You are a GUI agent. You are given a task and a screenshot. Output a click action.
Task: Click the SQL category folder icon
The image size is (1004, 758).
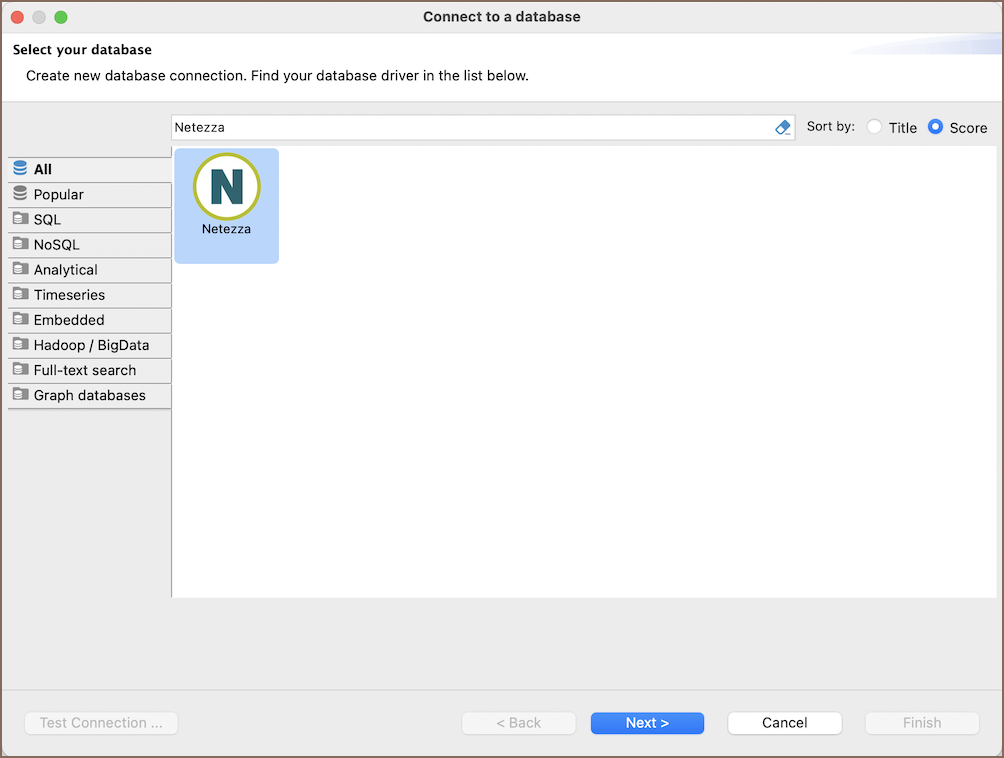click(21, 219)
